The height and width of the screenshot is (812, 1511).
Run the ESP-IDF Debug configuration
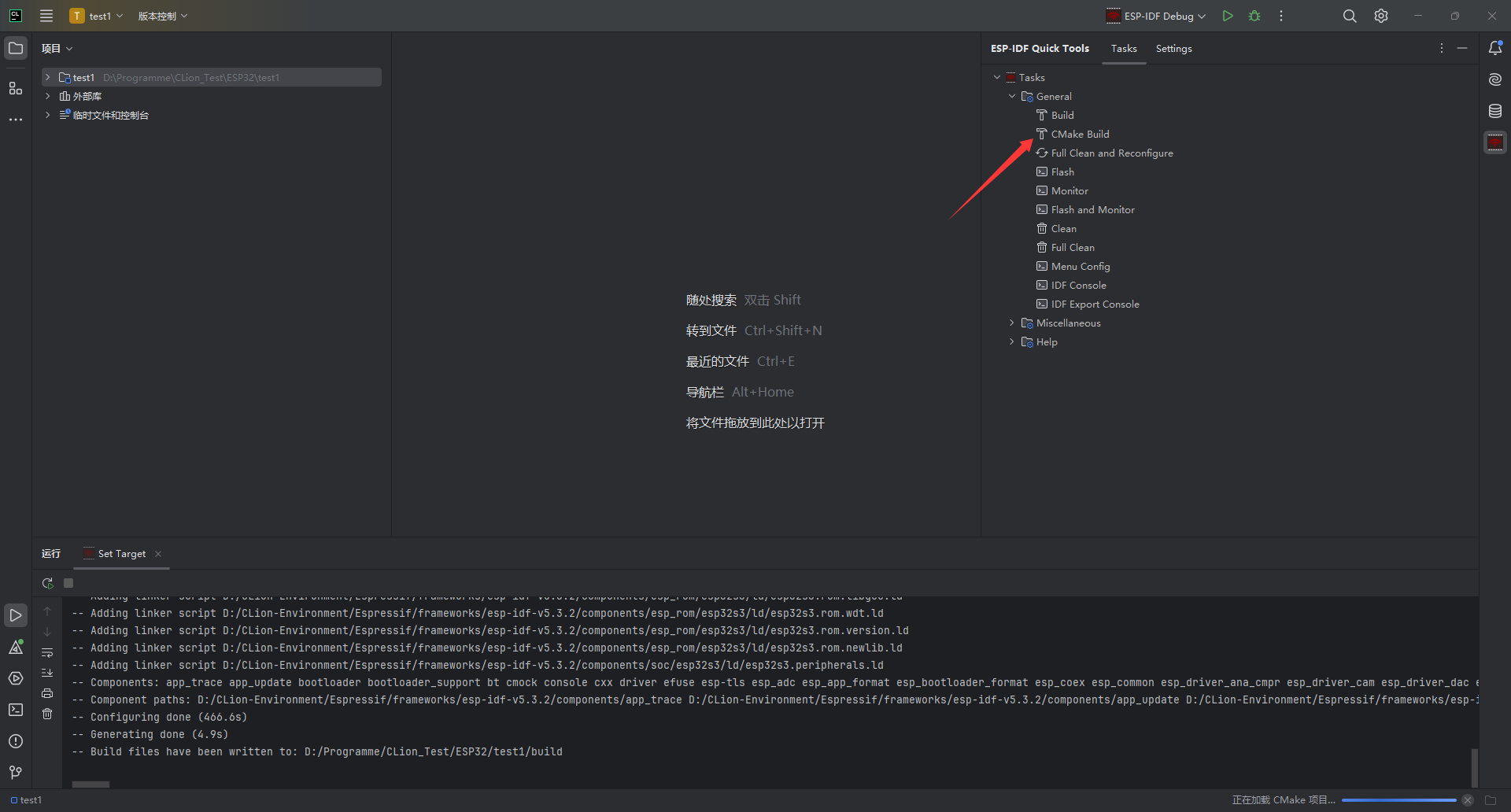(1227, 16)
